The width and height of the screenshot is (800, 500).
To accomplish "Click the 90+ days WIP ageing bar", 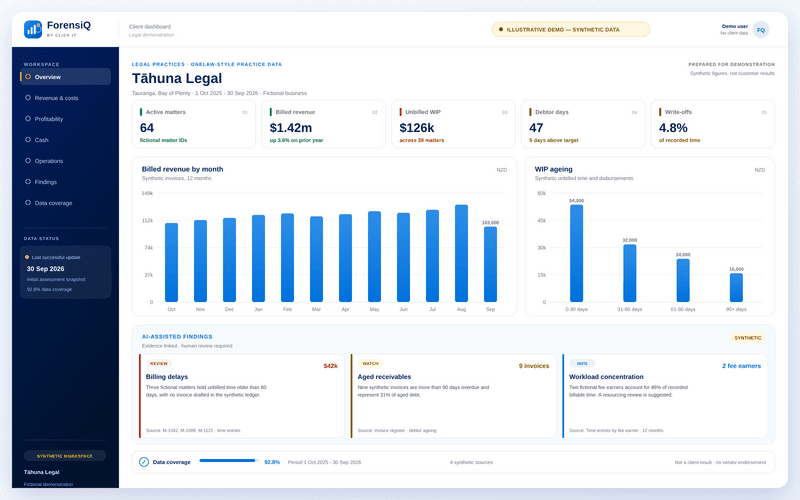I will tap(736, 287).
